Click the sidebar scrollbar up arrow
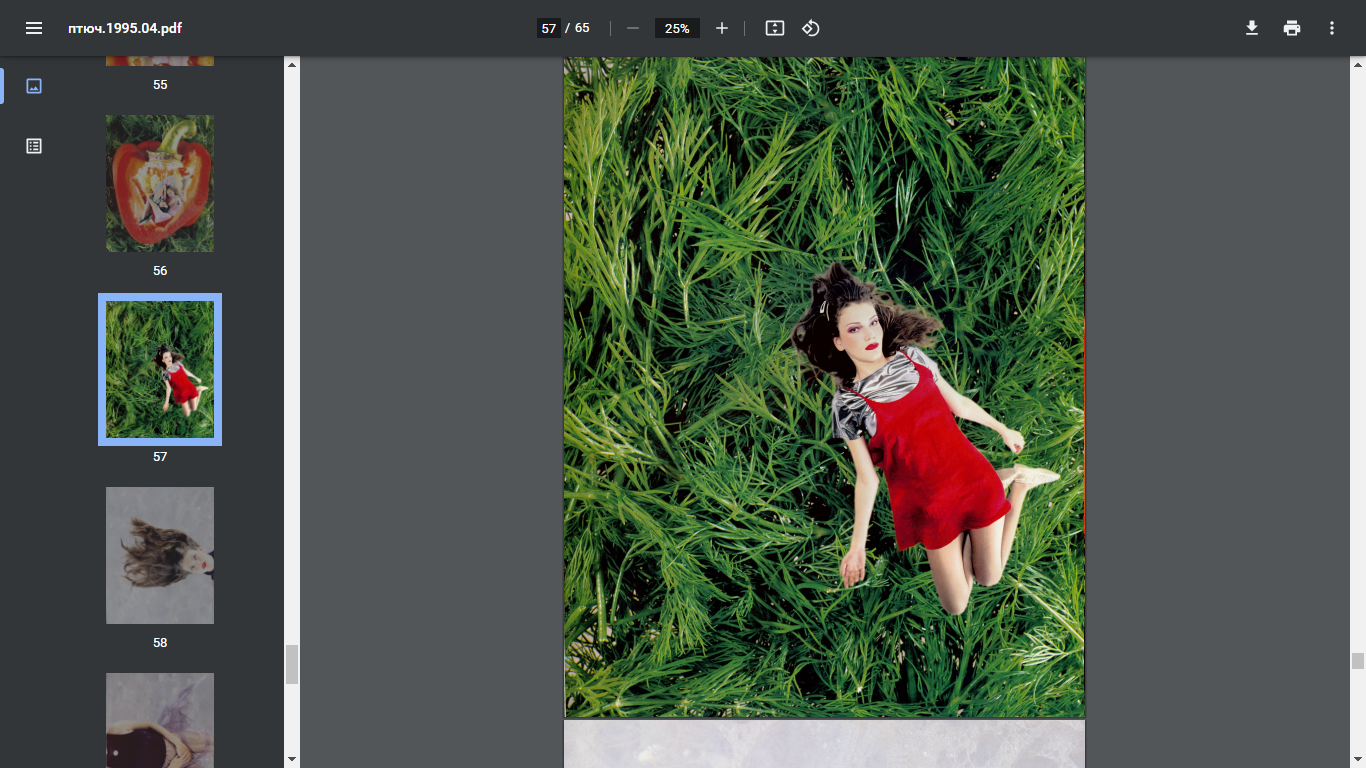Image resolution: width=1366 pixels, height=768 pixels. (x=292, y=64)
